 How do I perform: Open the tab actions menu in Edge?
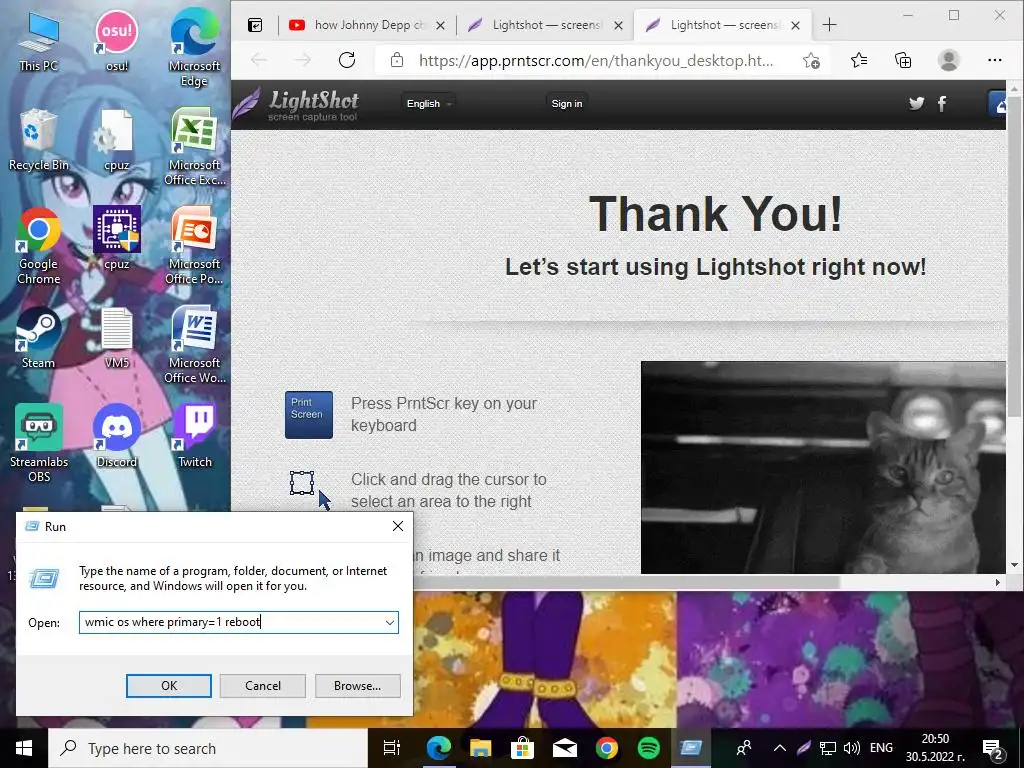tap(255, 25)
